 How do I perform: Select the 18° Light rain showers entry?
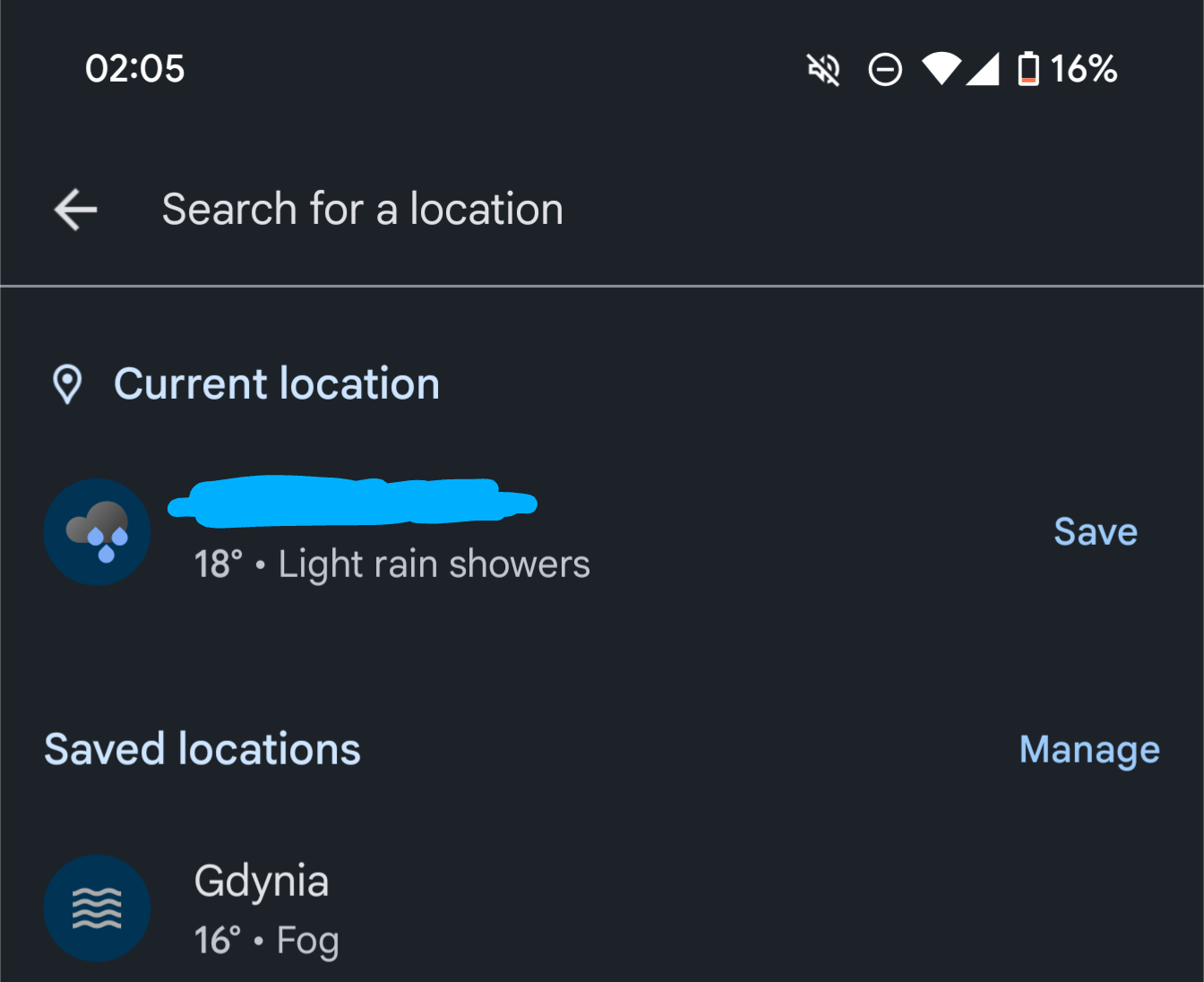(391, 564)
